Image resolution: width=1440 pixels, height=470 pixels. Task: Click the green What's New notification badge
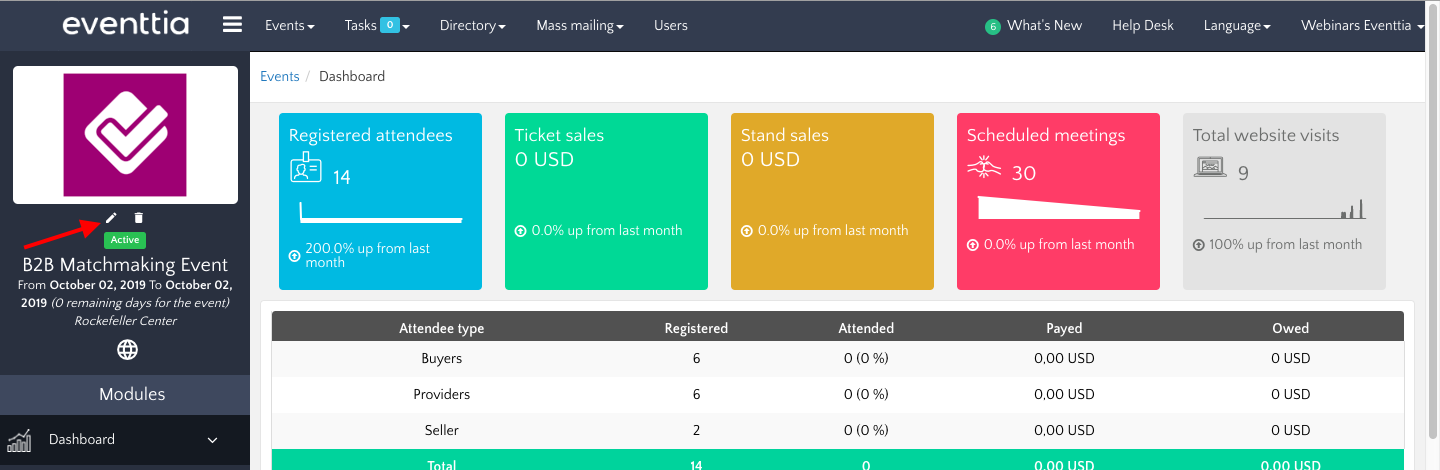point(992,27)
